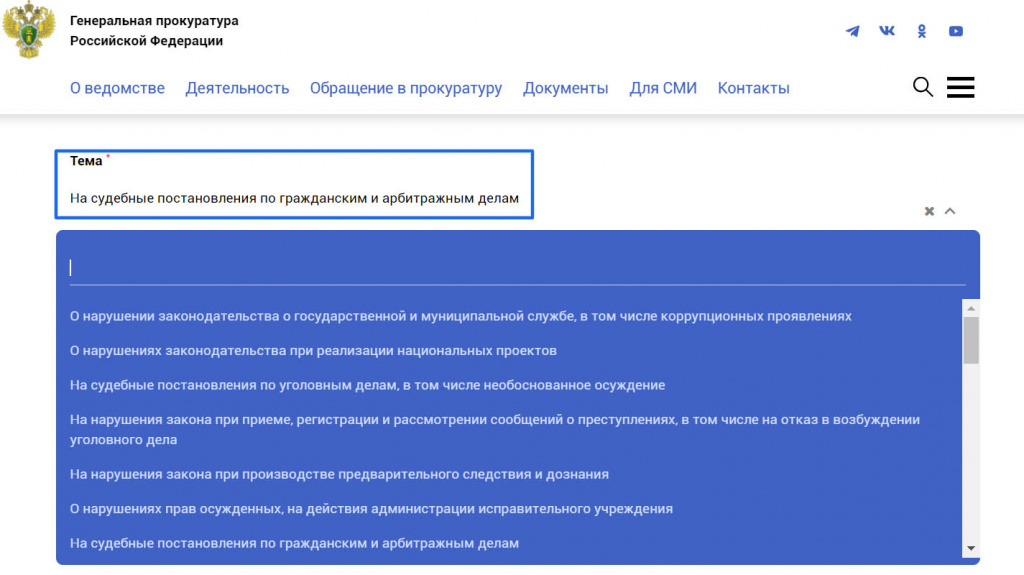Collapse the Тема dropdown list
Screen dimensions: 1024x575
click(950, 211)
